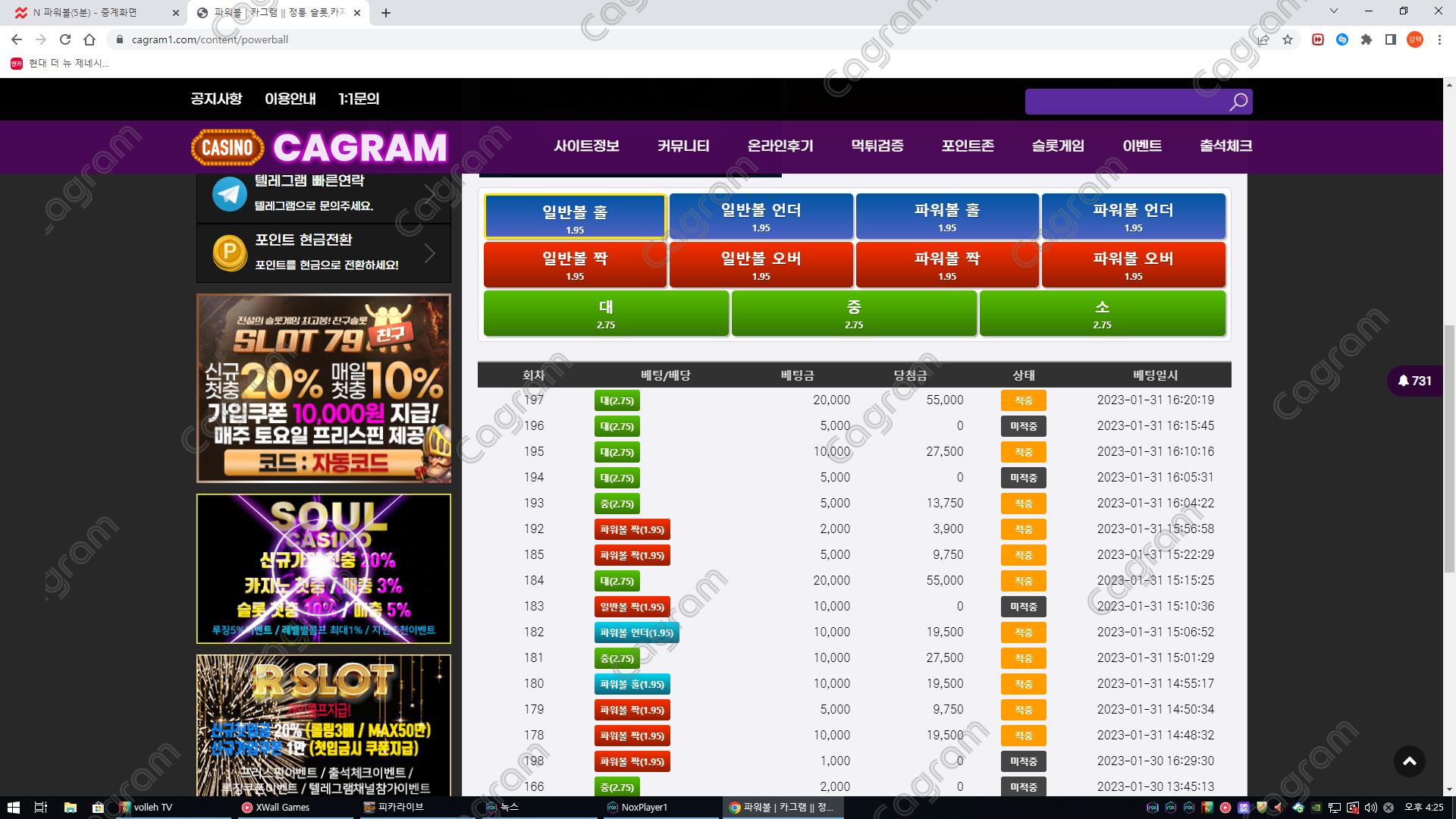Click the Chrome home icon
The height and width of the screenshot is (819, 1456).
pos(89,39)
